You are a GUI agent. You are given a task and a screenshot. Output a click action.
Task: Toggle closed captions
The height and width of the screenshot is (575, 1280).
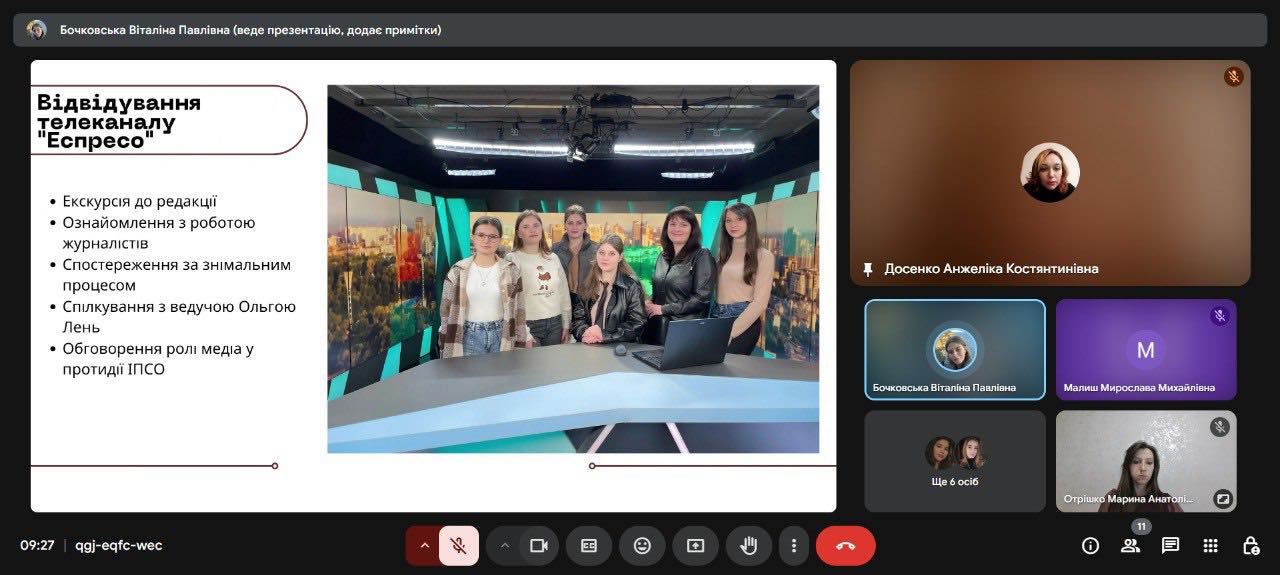589,546
